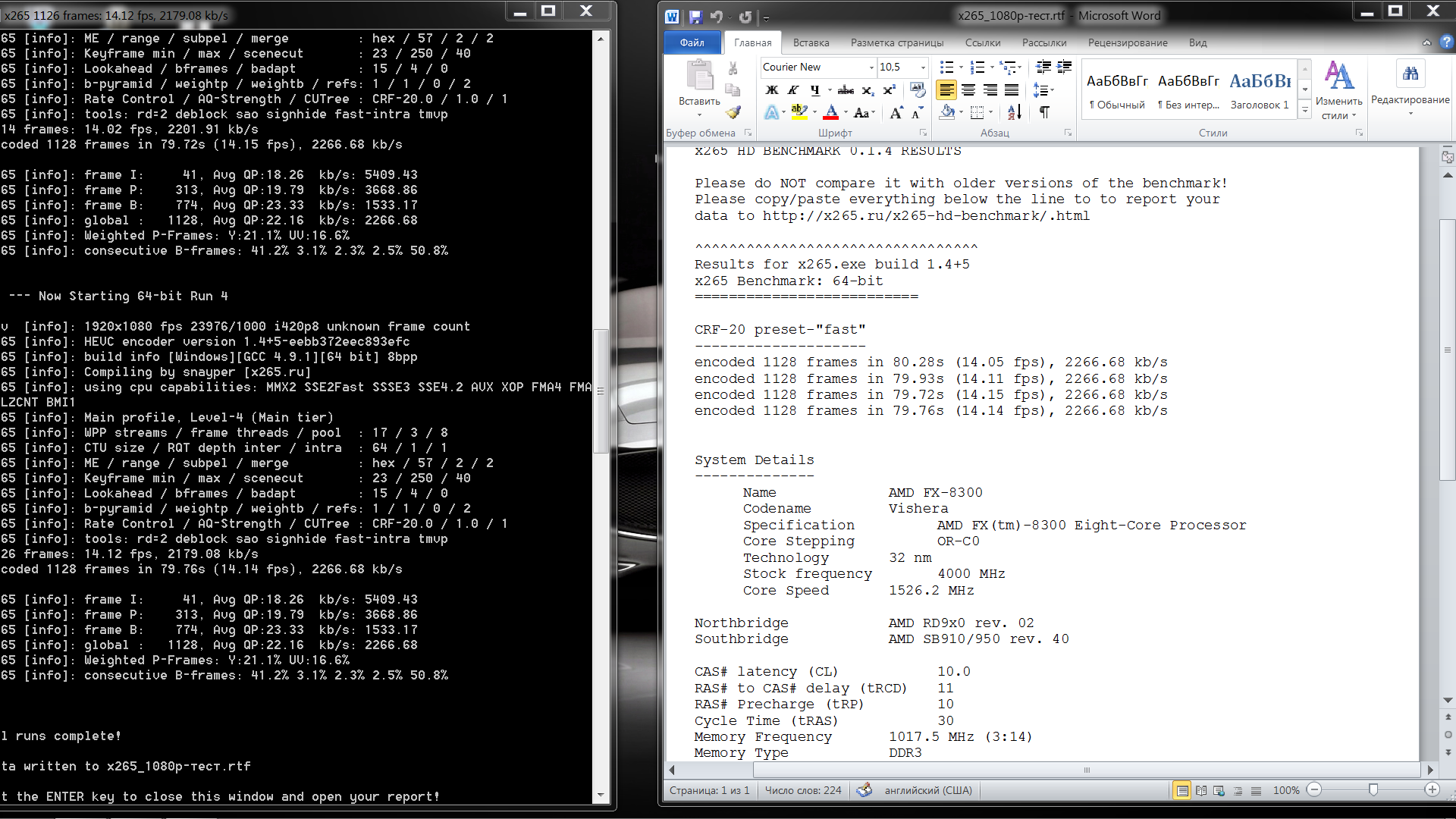Viewport: 1456px width, 819px height.
Task: Open the Файл menu
Action: [x=692, y=42]
